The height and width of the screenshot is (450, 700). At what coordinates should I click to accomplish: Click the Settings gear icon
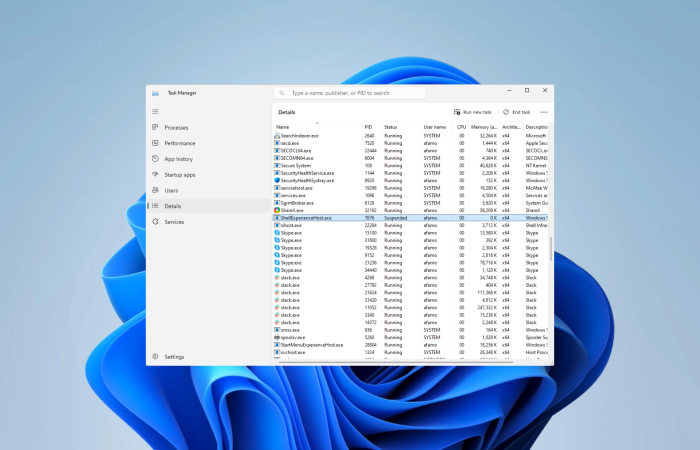tap(155, 356)
